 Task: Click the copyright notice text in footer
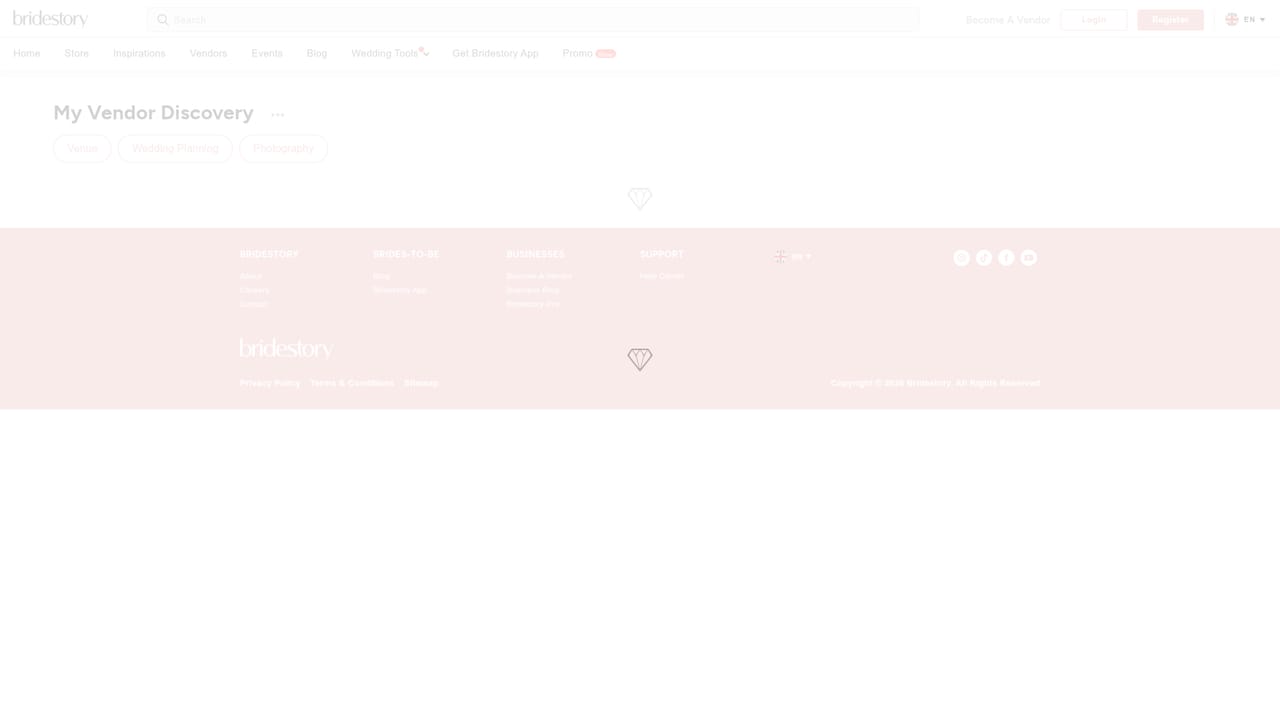(935, 383)
